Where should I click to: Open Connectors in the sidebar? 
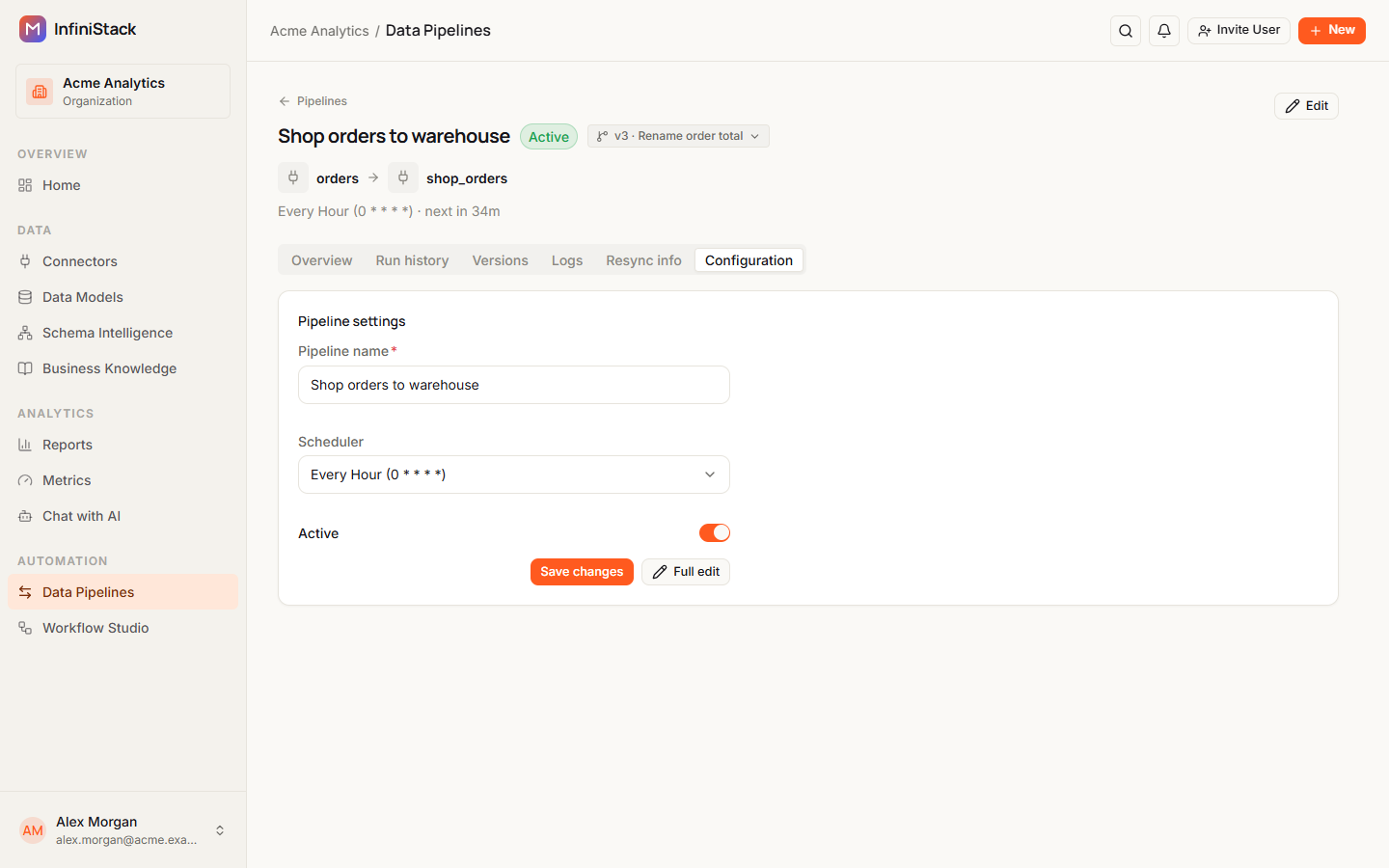(x=123, y=261)
